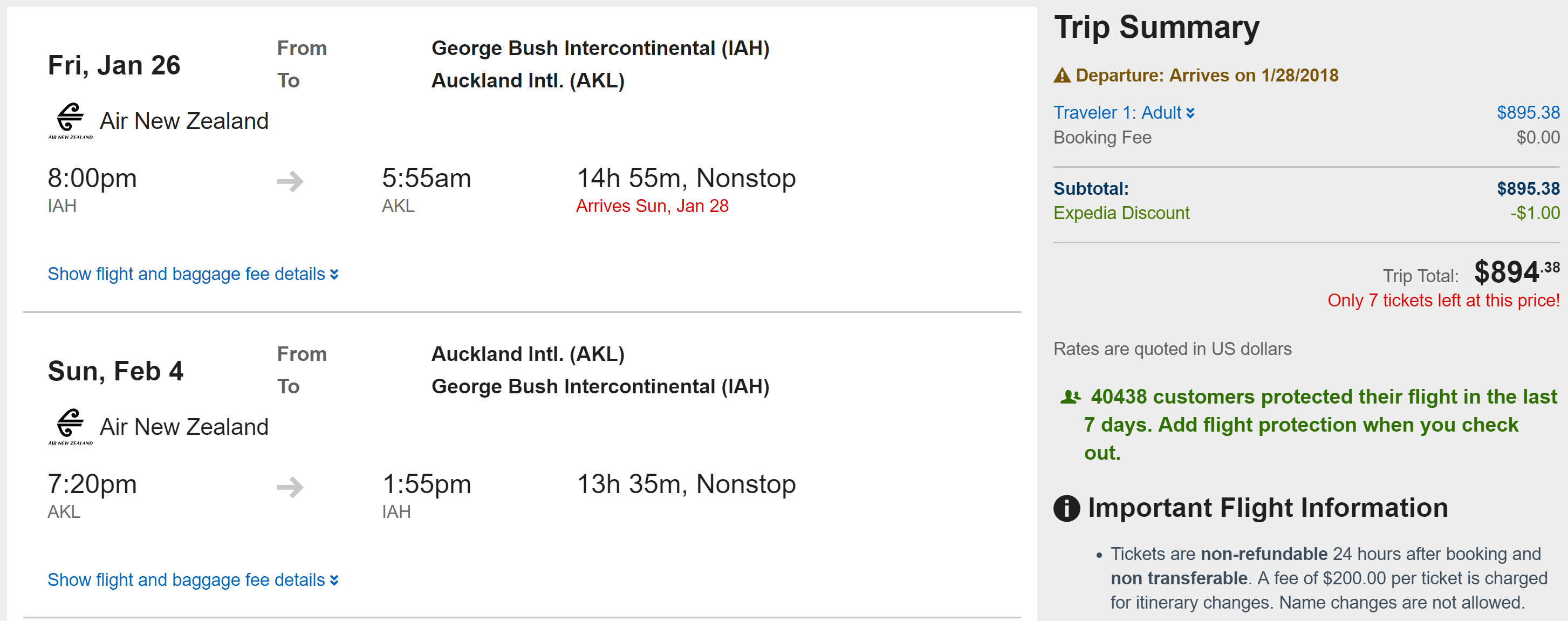The height and width of the screenshot is (621, 1568).
Task: Show flight and baggage details for Jan 26
Action: [x=193, y=274]
